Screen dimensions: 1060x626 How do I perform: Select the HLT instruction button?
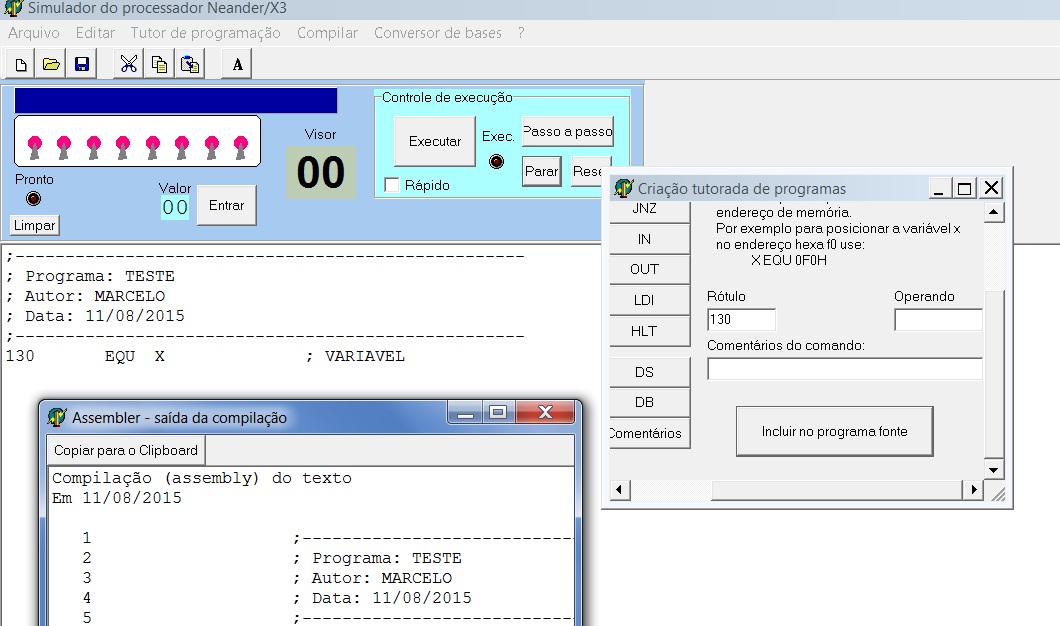pyautogui.click(x=644, y=331)
